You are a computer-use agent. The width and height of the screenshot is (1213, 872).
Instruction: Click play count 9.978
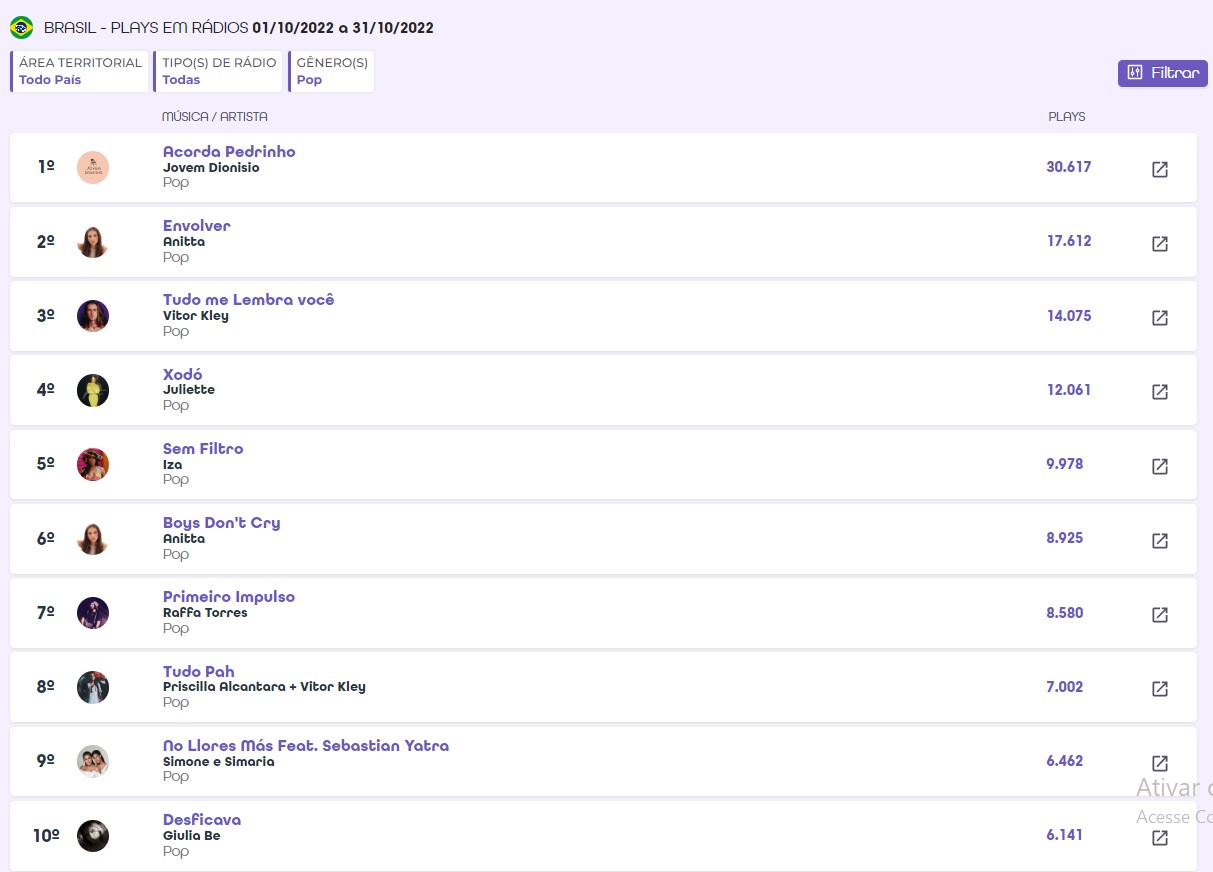tap(1065, 464)
